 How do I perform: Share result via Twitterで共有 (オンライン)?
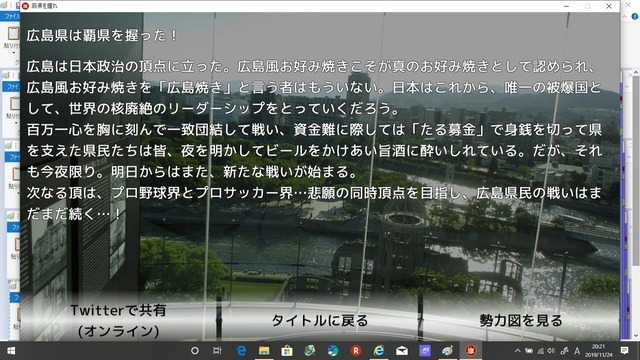point(118,320)
